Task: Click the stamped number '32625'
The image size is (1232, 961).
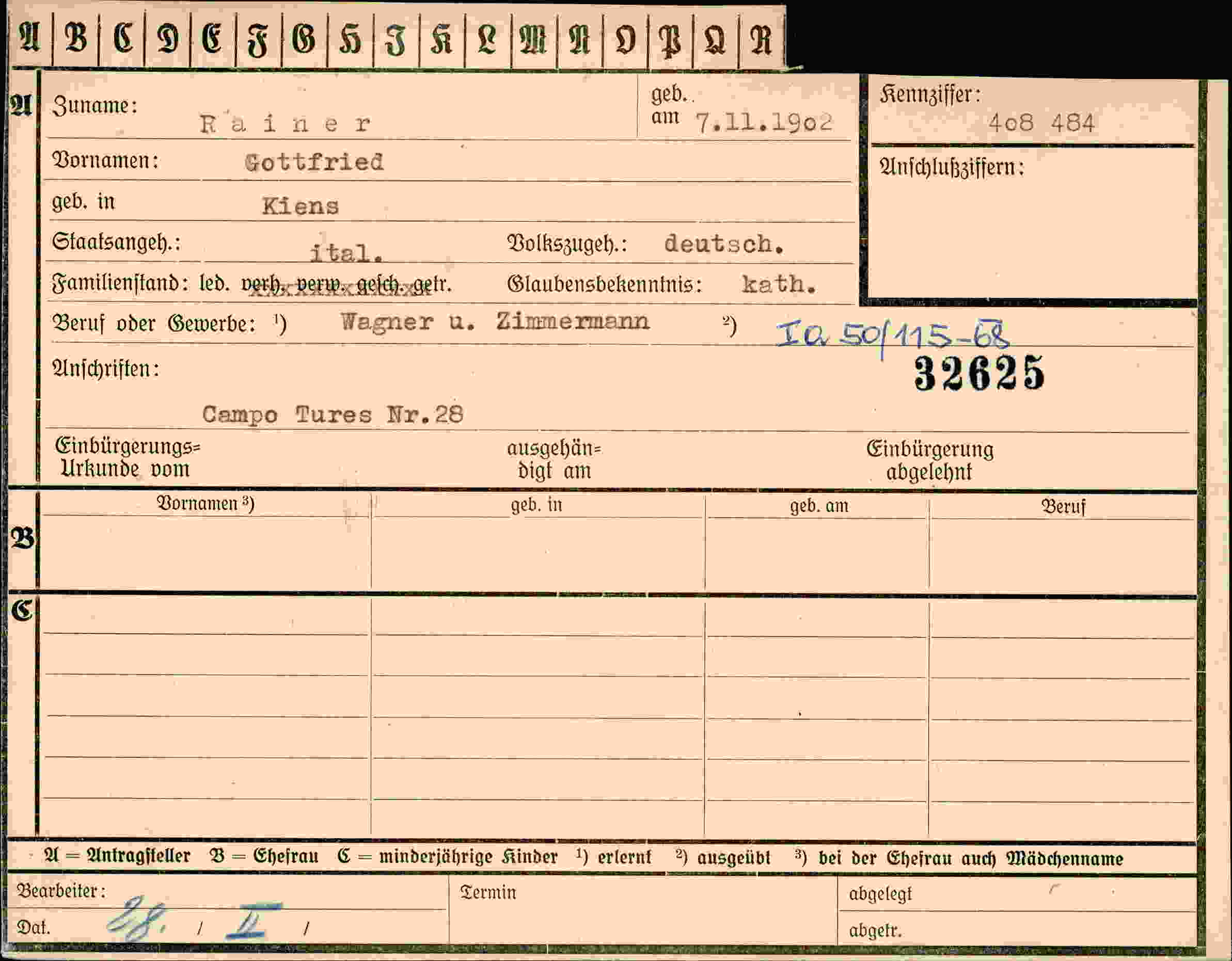Action: [980, 373]
